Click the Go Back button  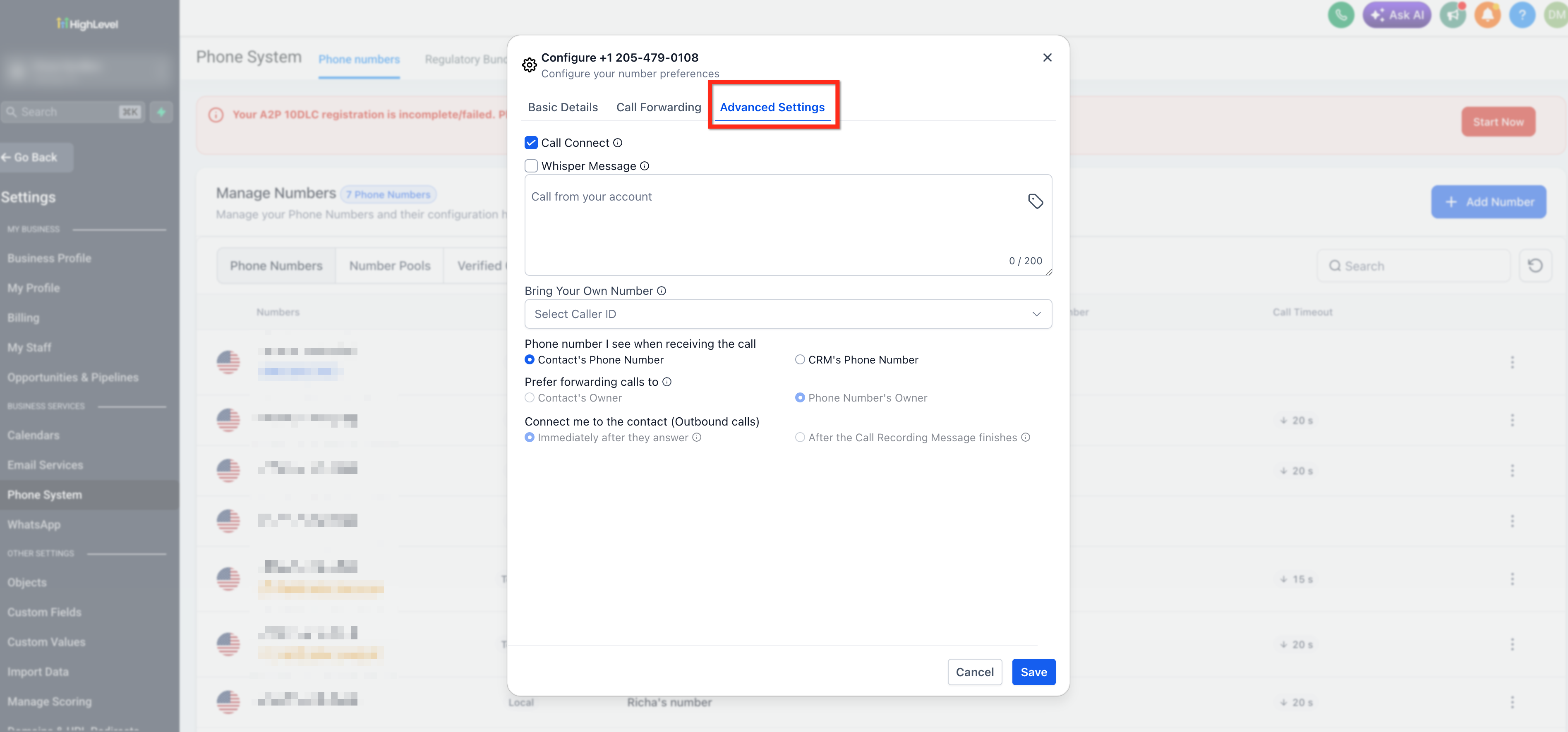tap(36, 158)
